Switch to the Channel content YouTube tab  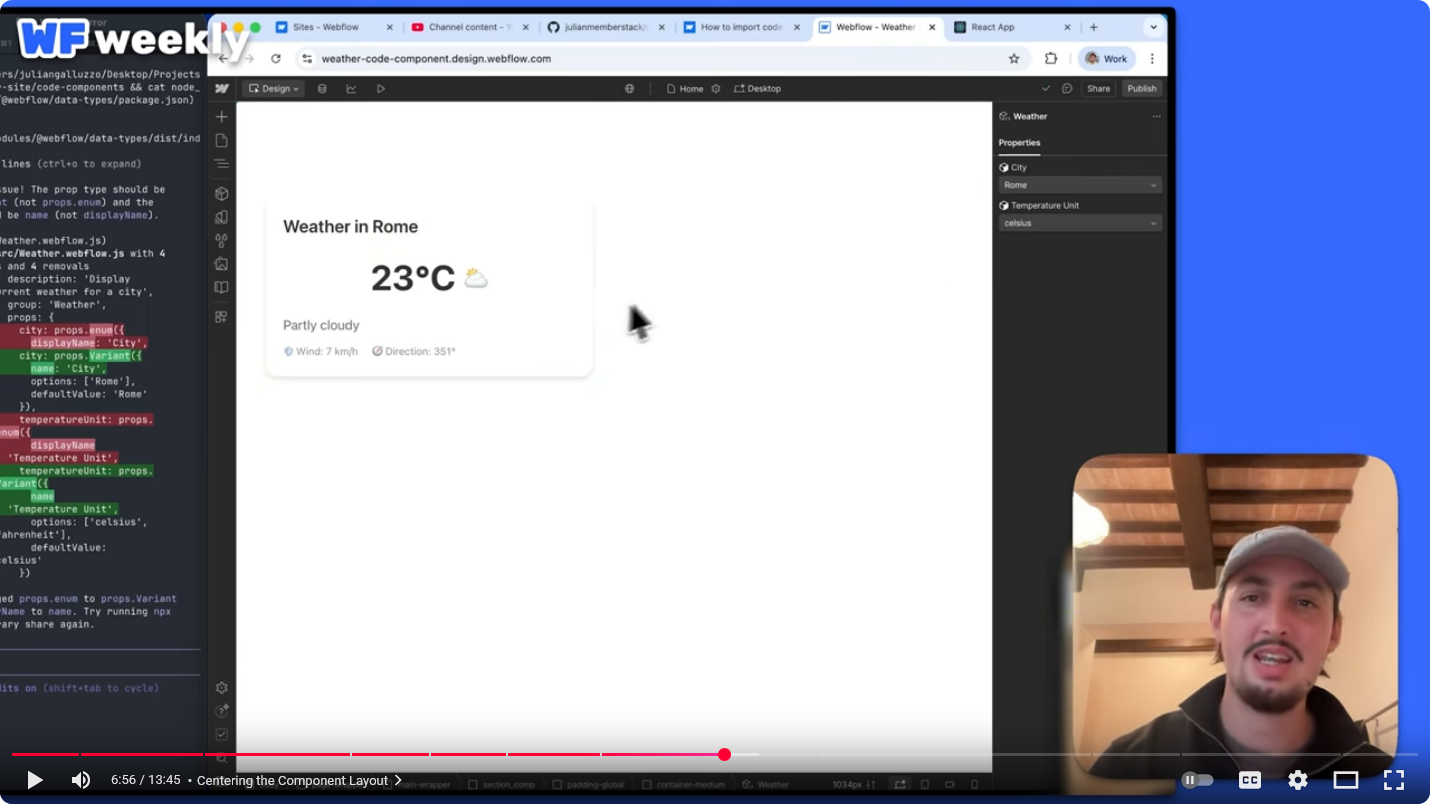469,27
